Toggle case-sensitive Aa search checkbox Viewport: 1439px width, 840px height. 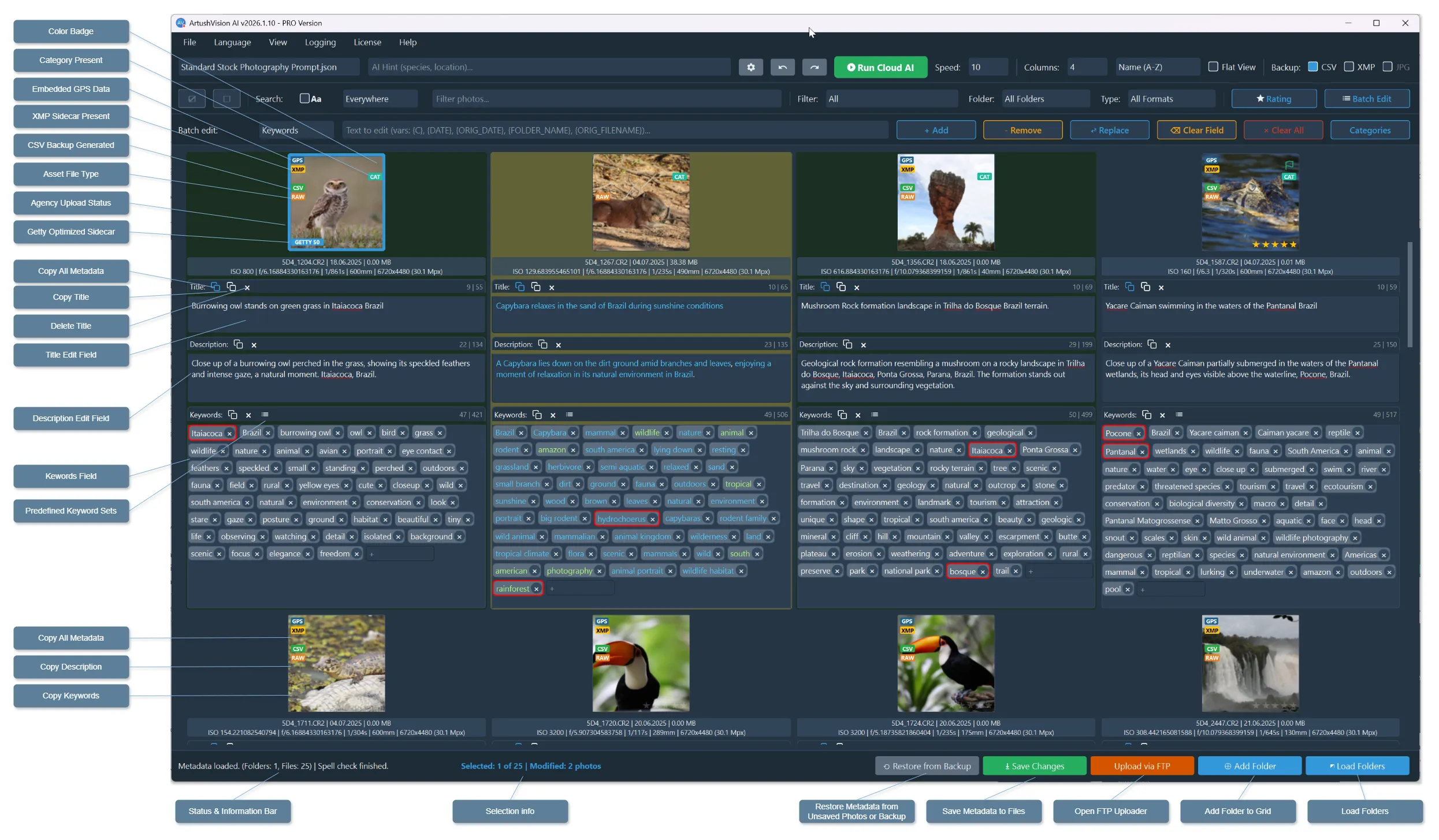pyautogui.click(x=304, y=99)
